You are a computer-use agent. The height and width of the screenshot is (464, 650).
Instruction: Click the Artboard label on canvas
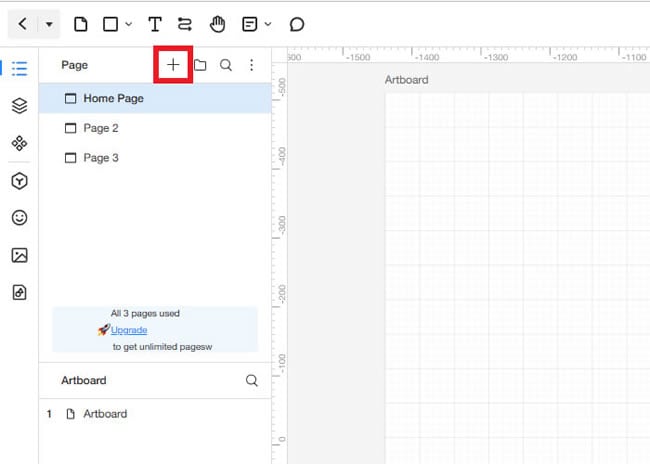406,80
